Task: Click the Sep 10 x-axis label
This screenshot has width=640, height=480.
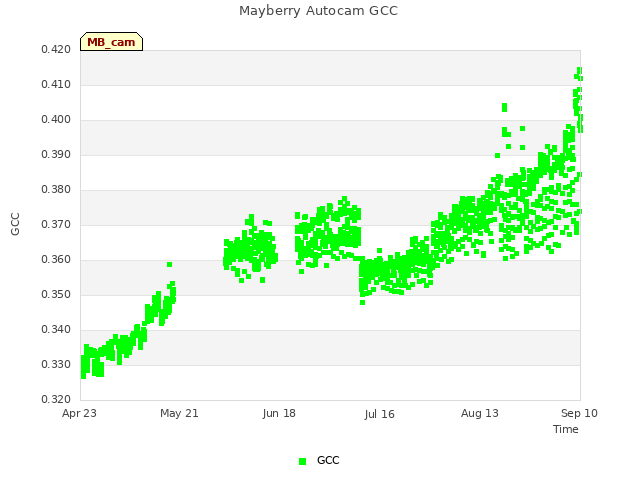Action: point(579,413)
